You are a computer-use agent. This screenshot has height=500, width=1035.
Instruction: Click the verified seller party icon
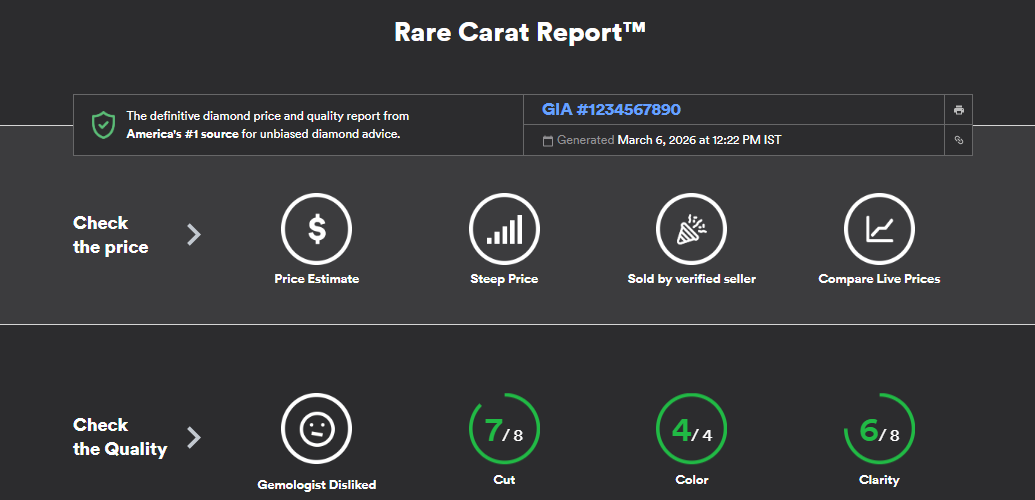pyautogui.click(x=692, y=229)
